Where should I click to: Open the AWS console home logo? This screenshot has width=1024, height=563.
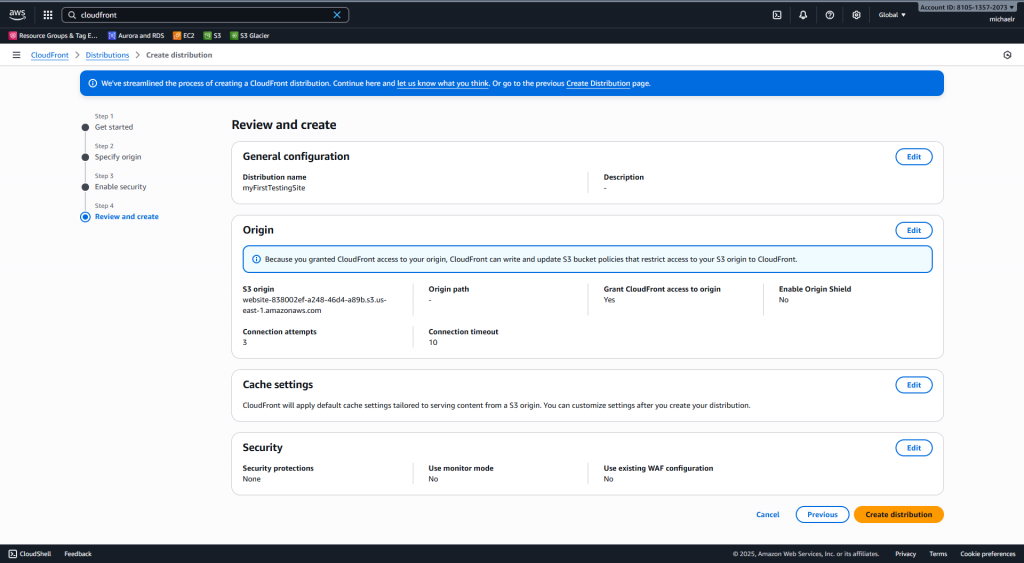click(x=18, y=14)
